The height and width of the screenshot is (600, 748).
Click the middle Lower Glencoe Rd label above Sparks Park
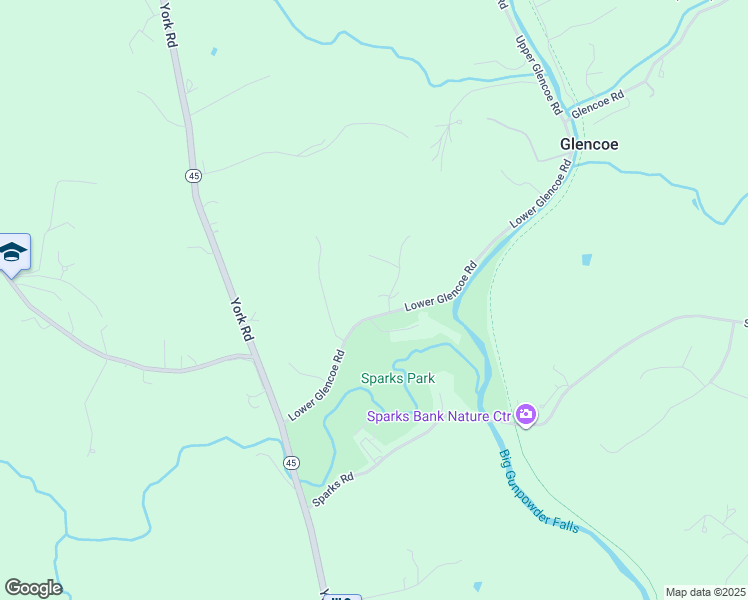pyautogui.click(x=441, y=286)
